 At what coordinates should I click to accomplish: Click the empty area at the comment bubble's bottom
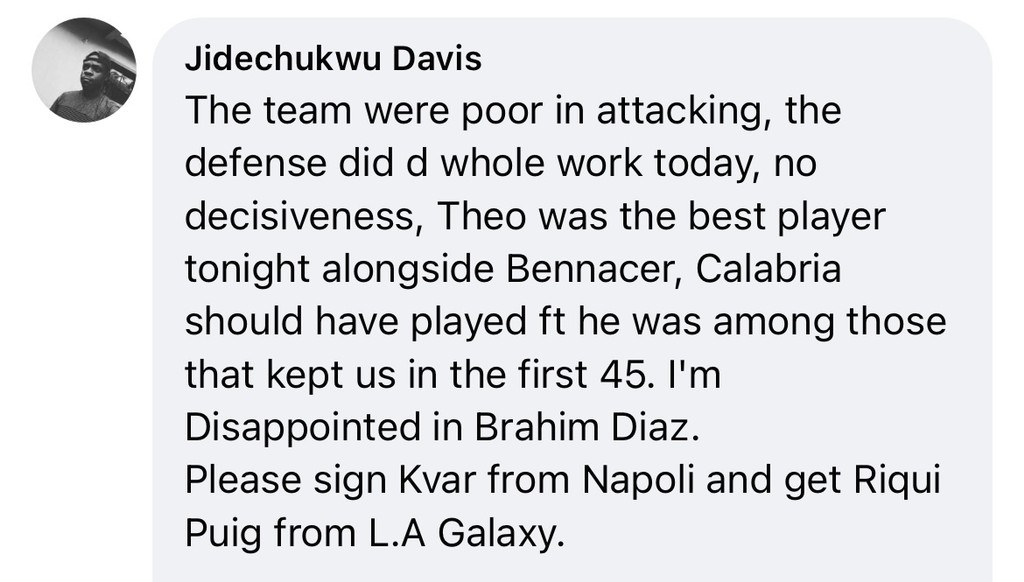tap(572, 570)
